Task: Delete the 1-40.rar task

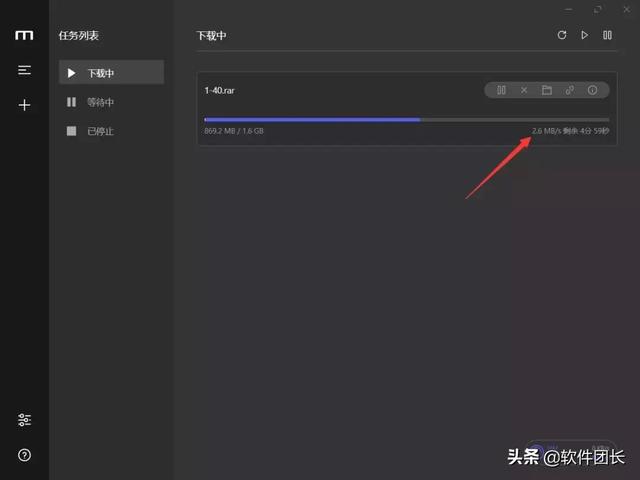Action: tap(524, 90)
